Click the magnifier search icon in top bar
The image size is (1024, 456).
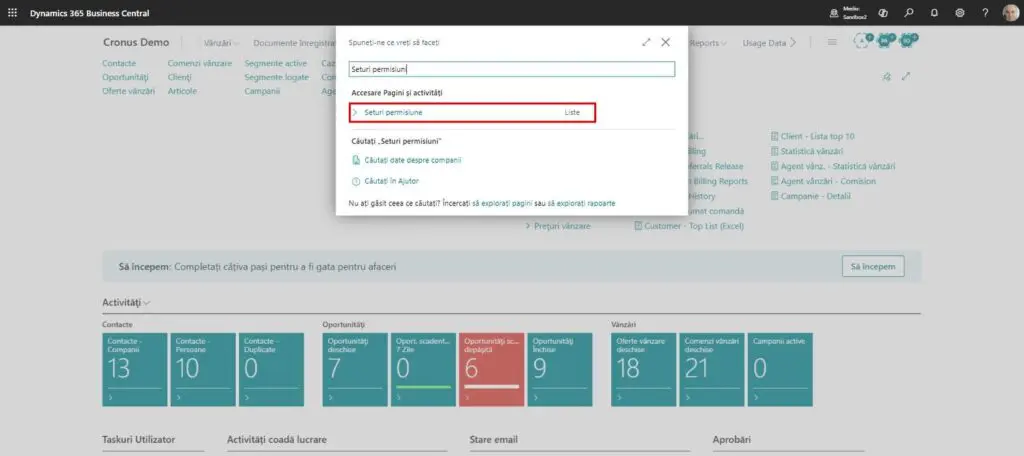(908, 13)
